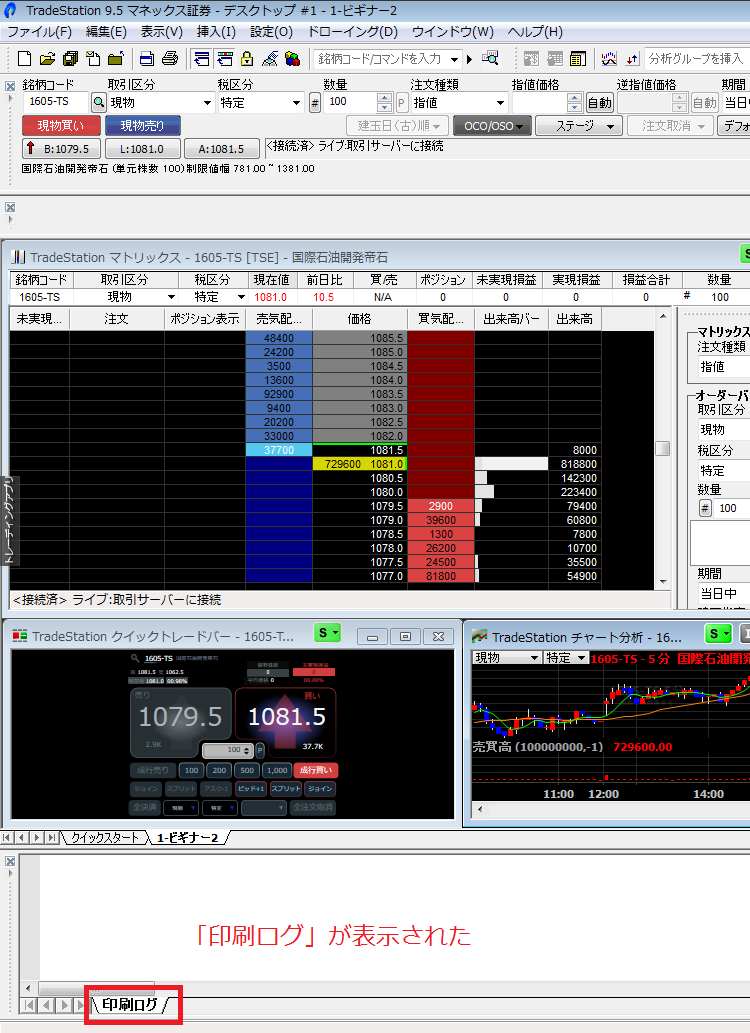Screen dimensions: 750x1033
Task: Open the 注文種類 dropdown showing 指値
Action: pyautogui.click(x=500, y=103)
